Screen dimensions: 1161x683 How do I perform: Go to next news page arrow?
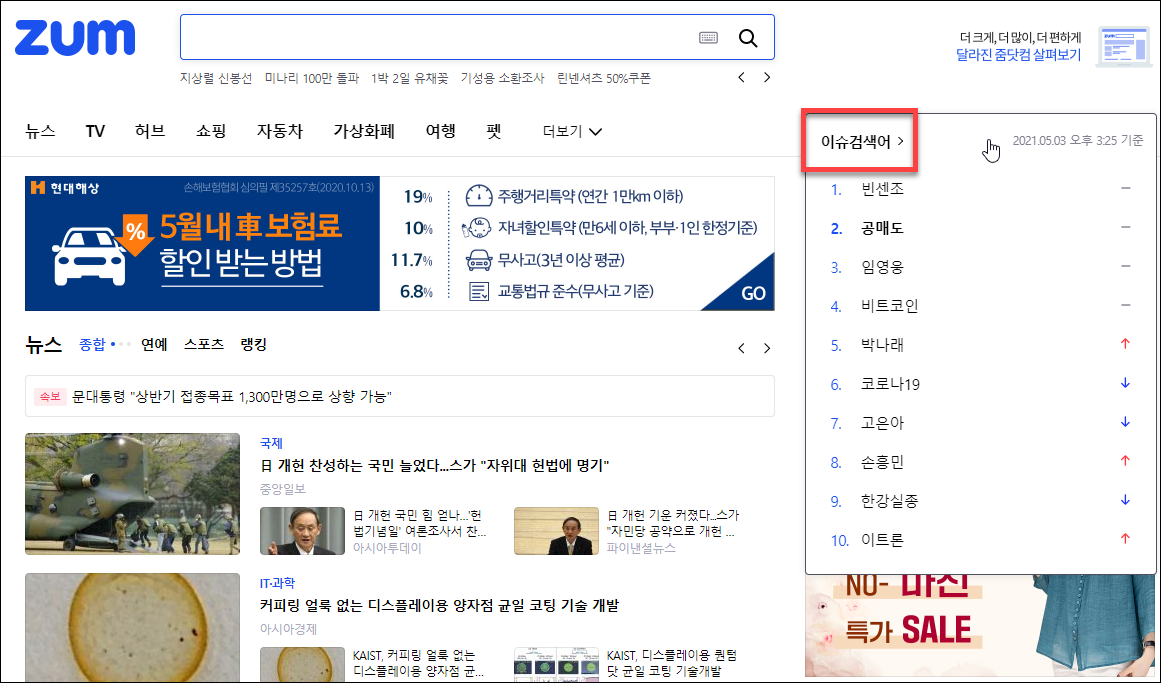point(767,348)
